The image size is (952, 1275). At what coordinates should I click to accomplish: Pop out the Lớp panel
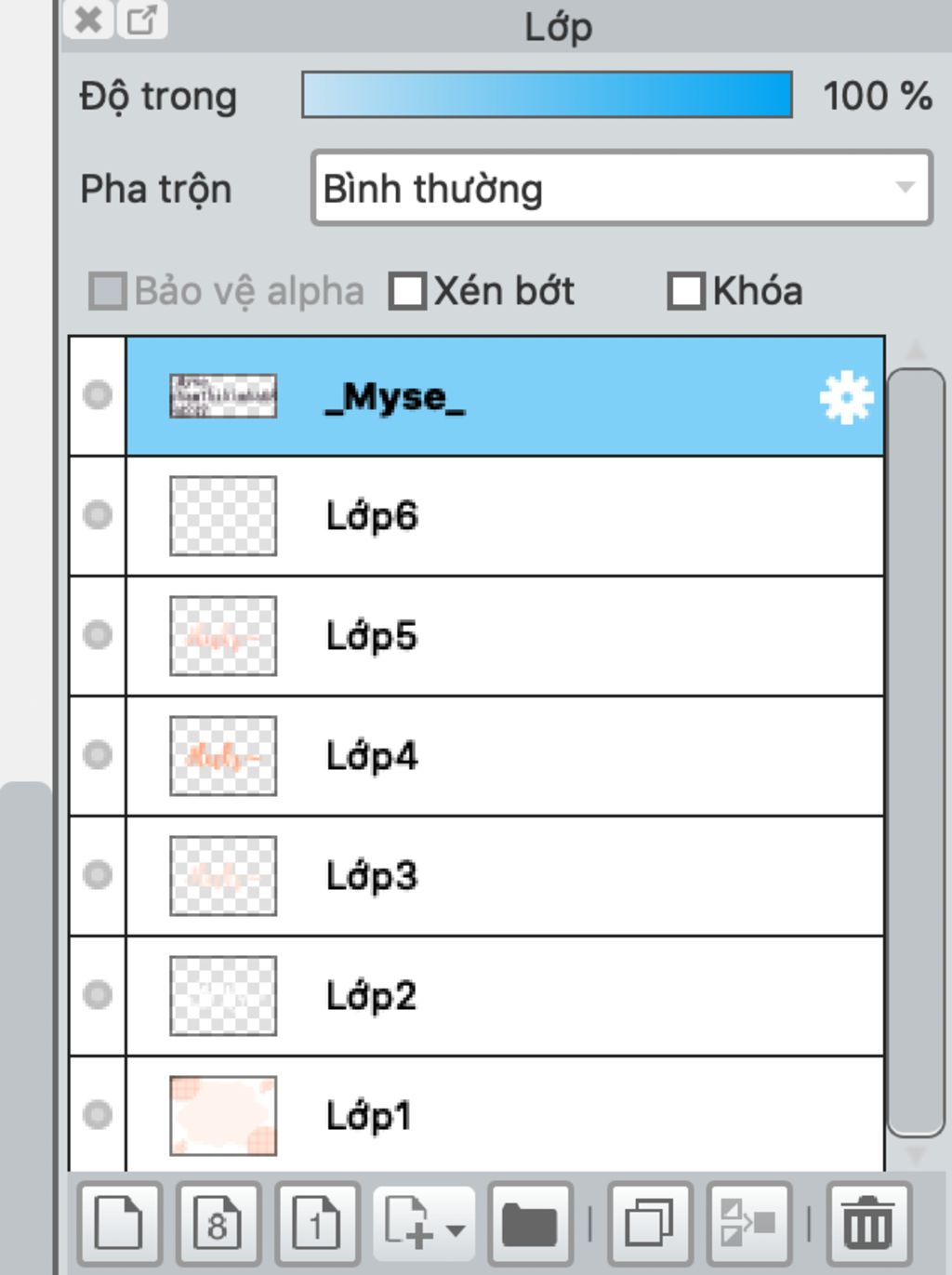click(x=142, y=20)
